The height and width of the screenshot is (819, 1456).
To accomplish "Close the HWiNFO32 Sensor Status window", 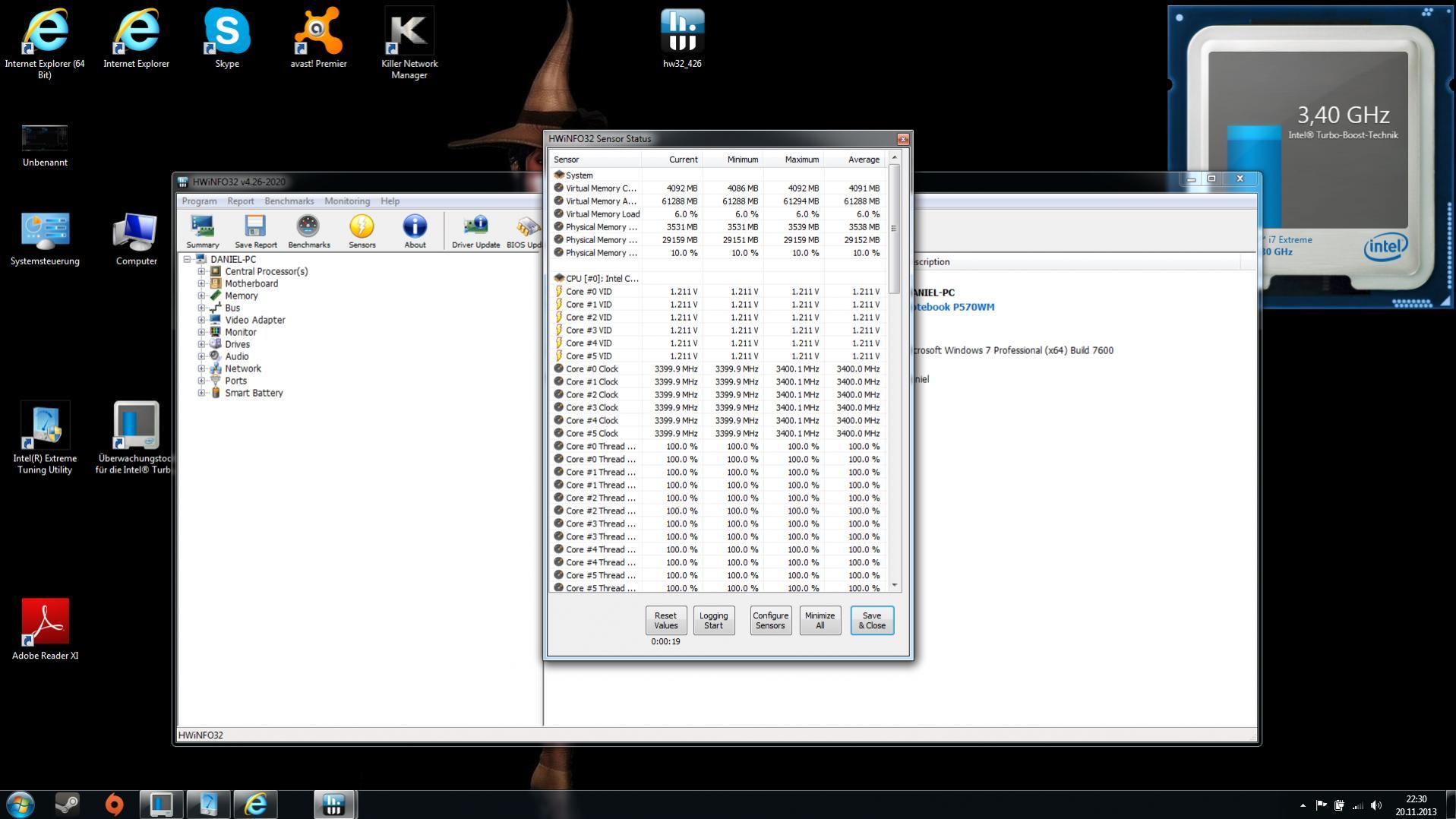I will point(902,139).
